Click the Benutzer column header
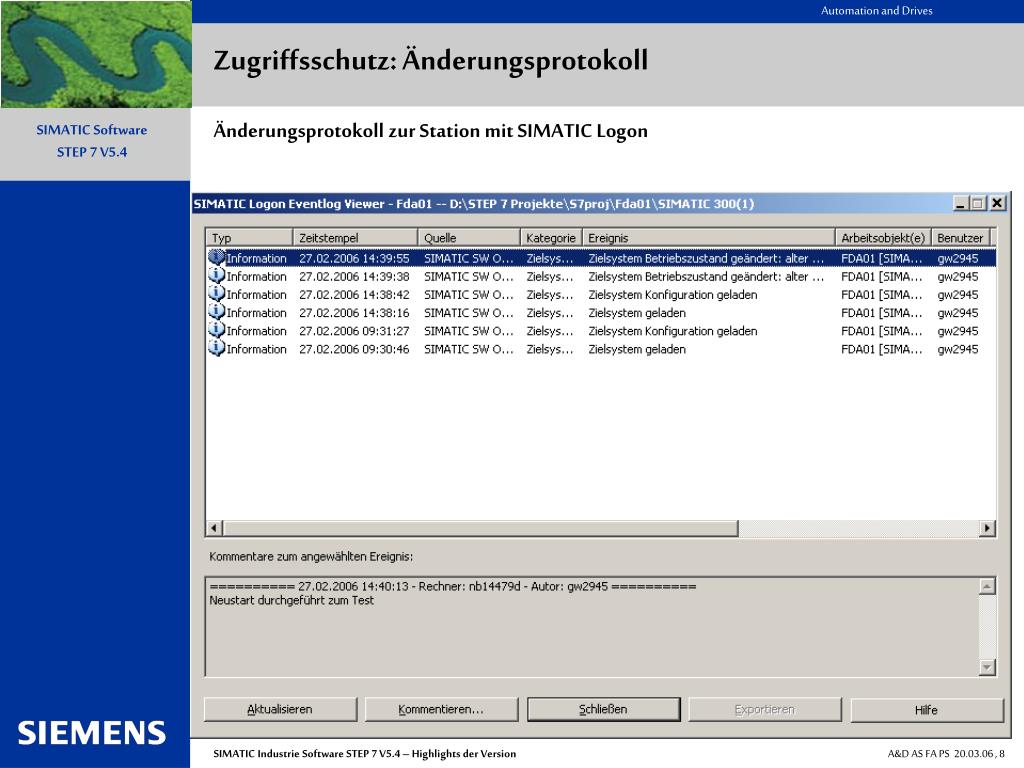Image resolution: width=1024 pixels, height=768 pixels. click(x=961, y=238)
